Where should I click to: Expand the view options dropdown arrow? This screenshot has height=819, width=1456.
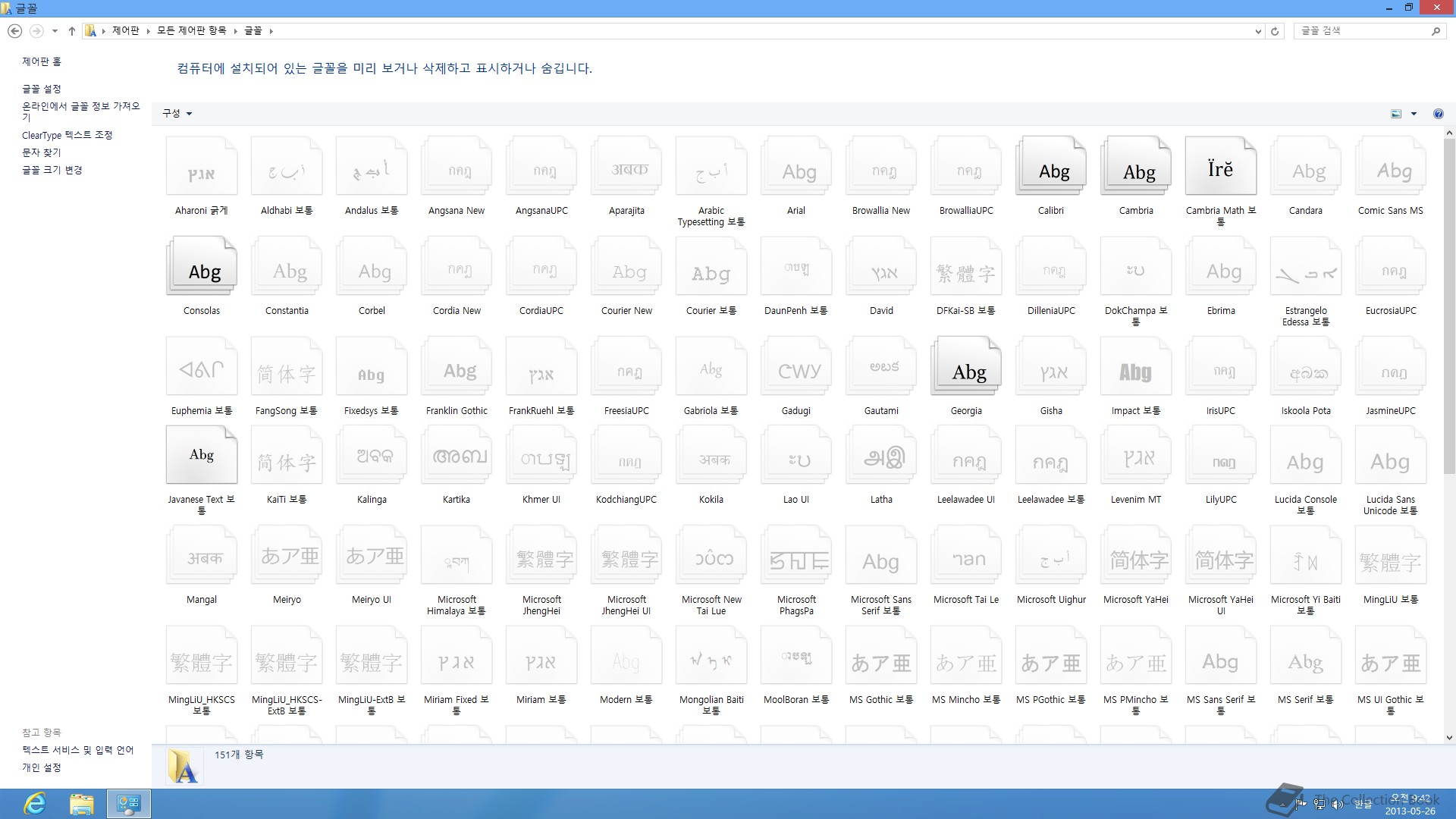coord(1414,114)
